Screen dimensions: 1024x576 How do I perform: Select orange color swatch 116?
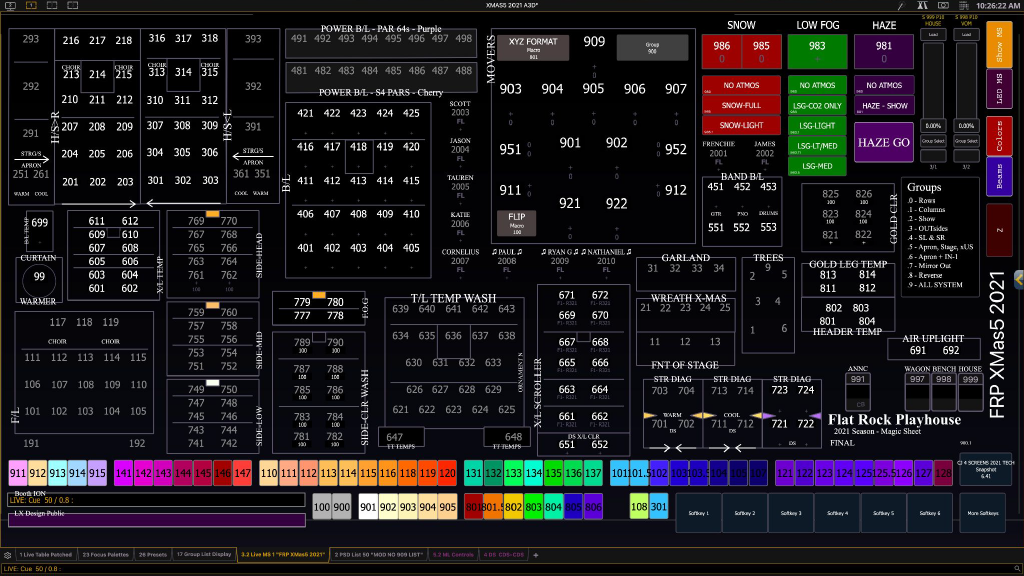pos(388,473)
